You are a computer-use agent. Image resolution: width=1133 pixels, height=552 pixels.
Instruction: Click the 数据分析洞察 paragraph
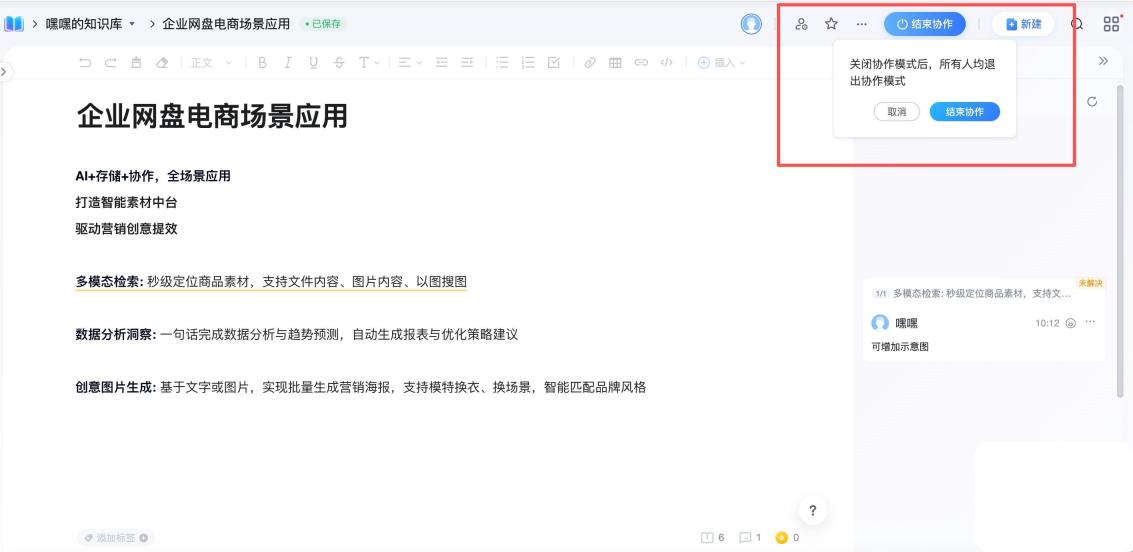tap(296, 335)
